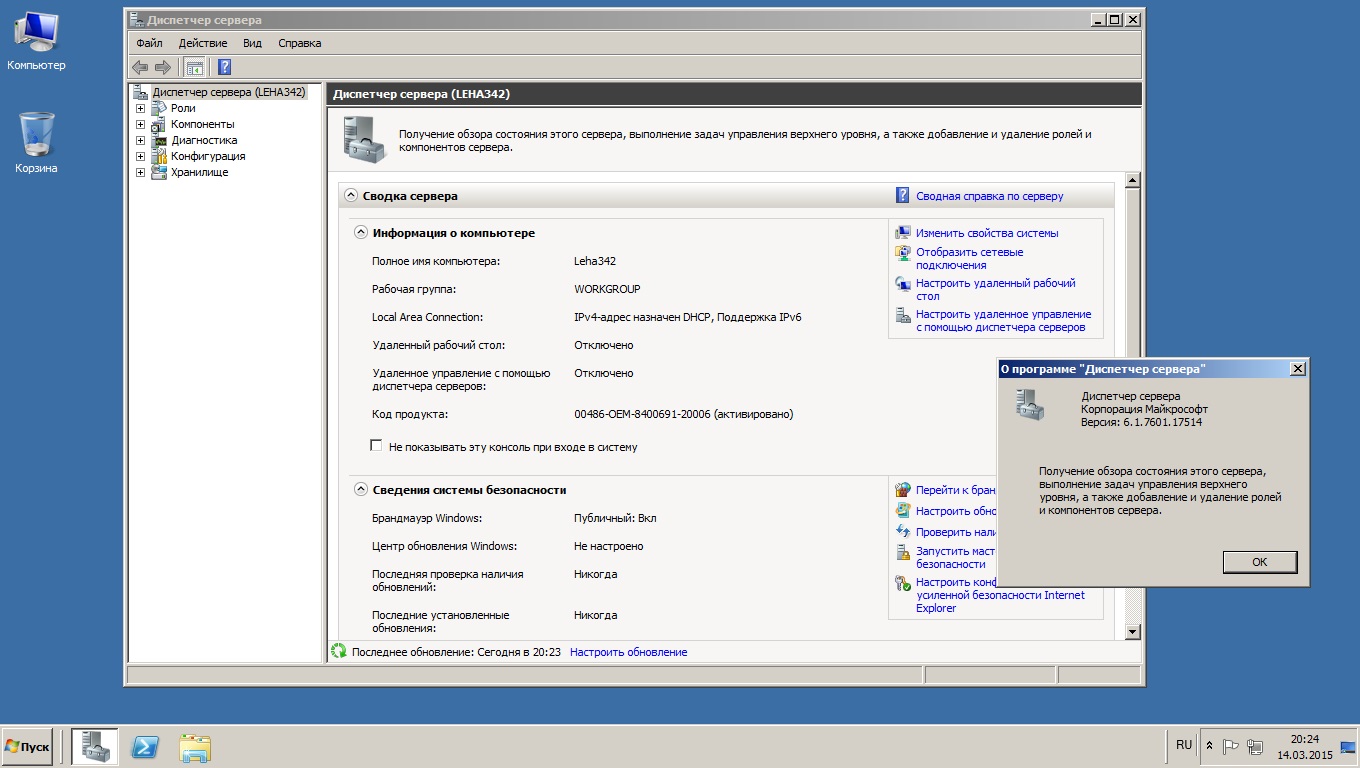Expand the Роли tree node

(140, 108)
